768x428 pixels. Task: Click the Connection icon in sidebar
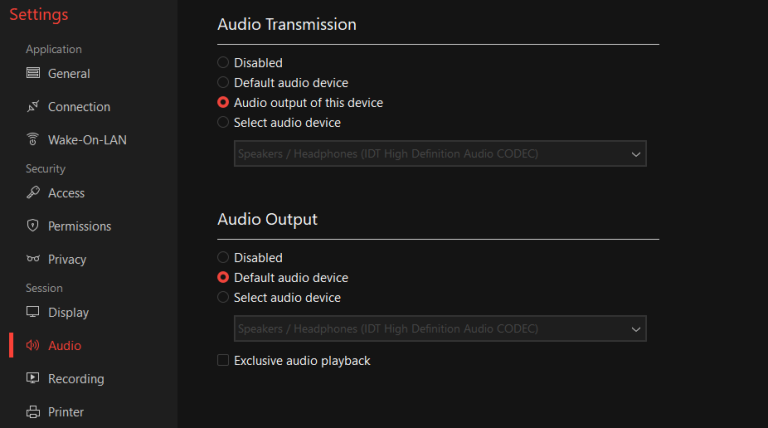pyautogui.click(x=33, y=106)
